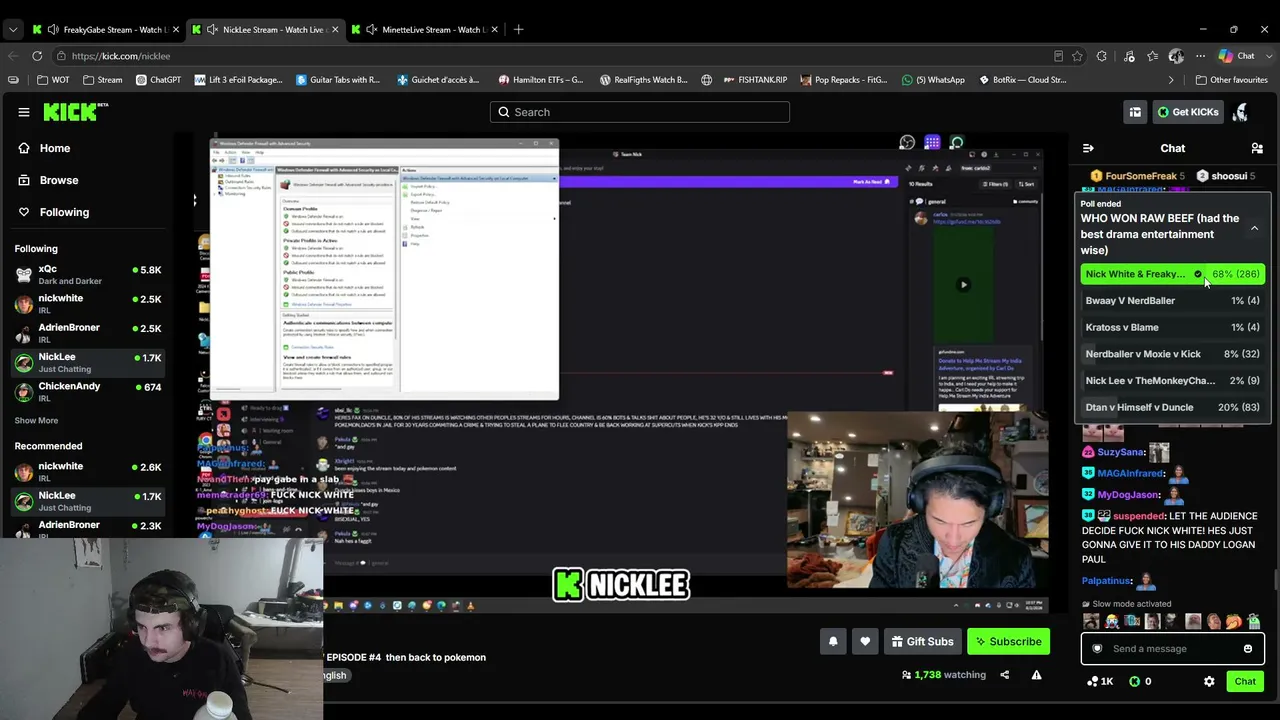Screen dimensions: 1280x720
Task: Open the WhatsApp bookmark
Action: (933, 80)
